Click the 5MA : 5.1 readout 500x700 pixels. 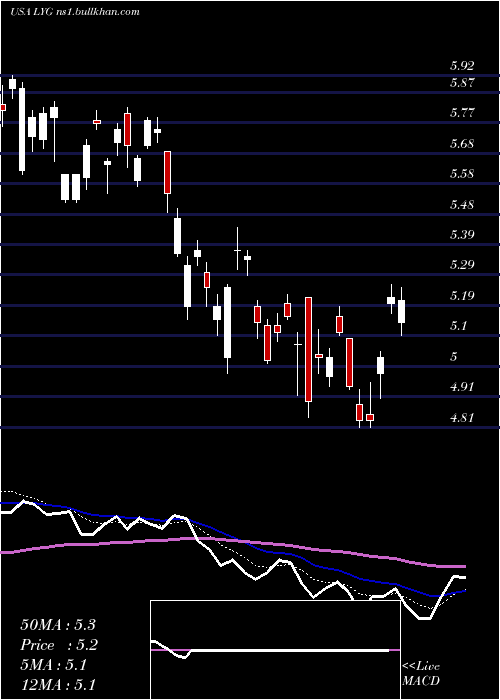point(54,665)
